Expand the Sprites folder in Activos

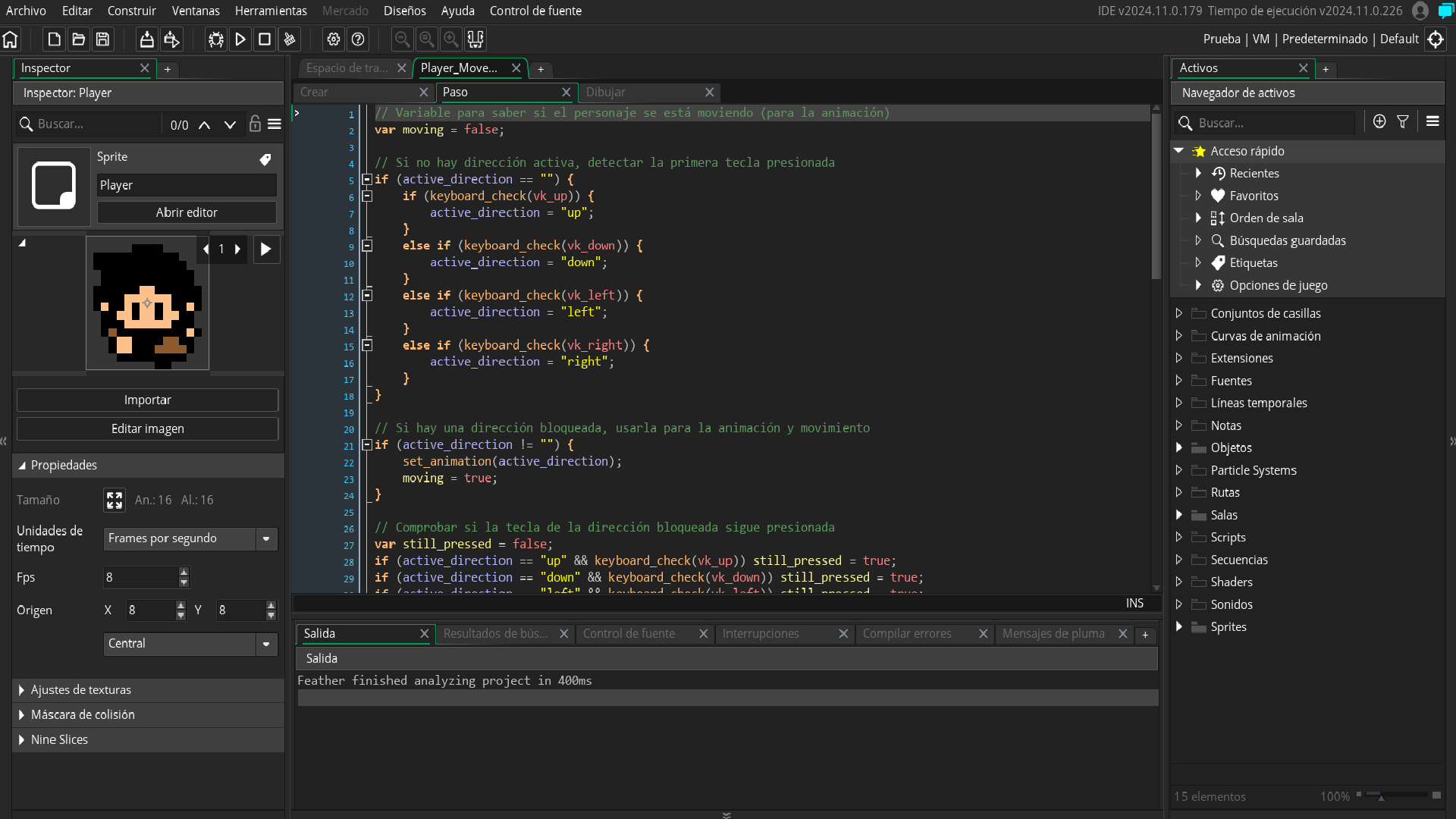coord(1179,627)
